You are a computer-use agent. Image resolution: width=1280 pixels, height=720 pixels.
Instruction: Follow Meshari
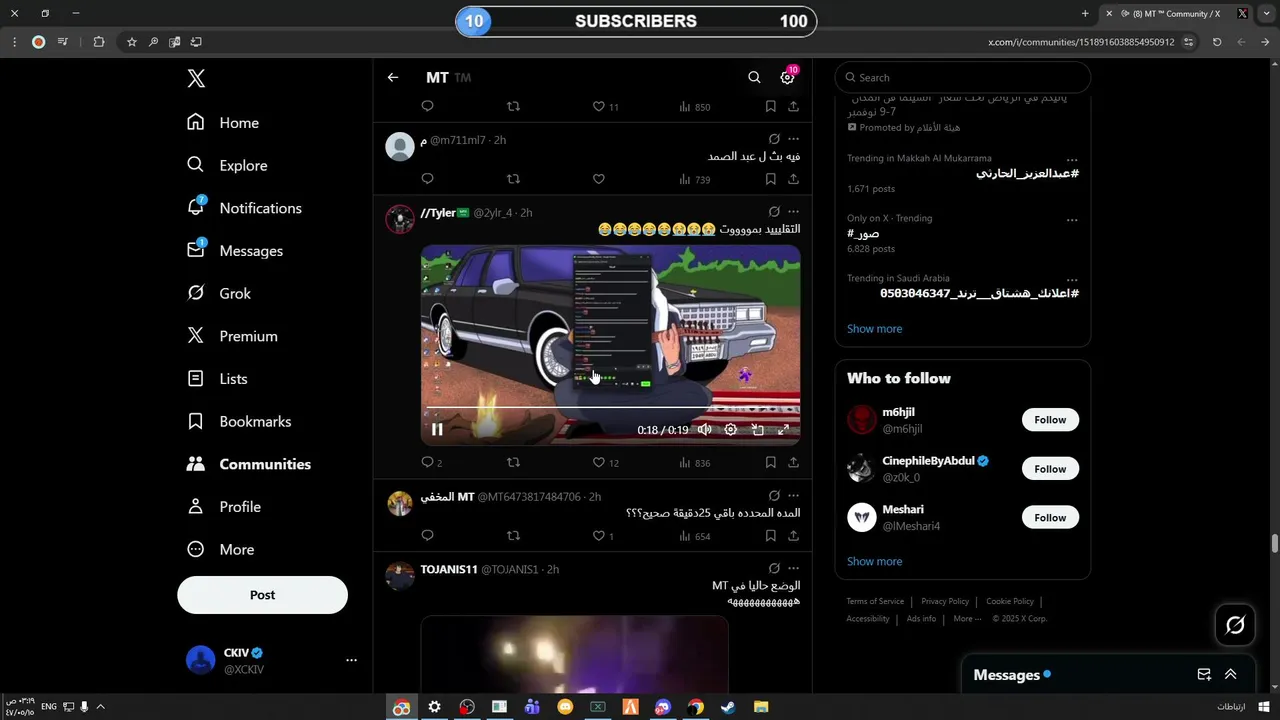(x=1050, y=517)
